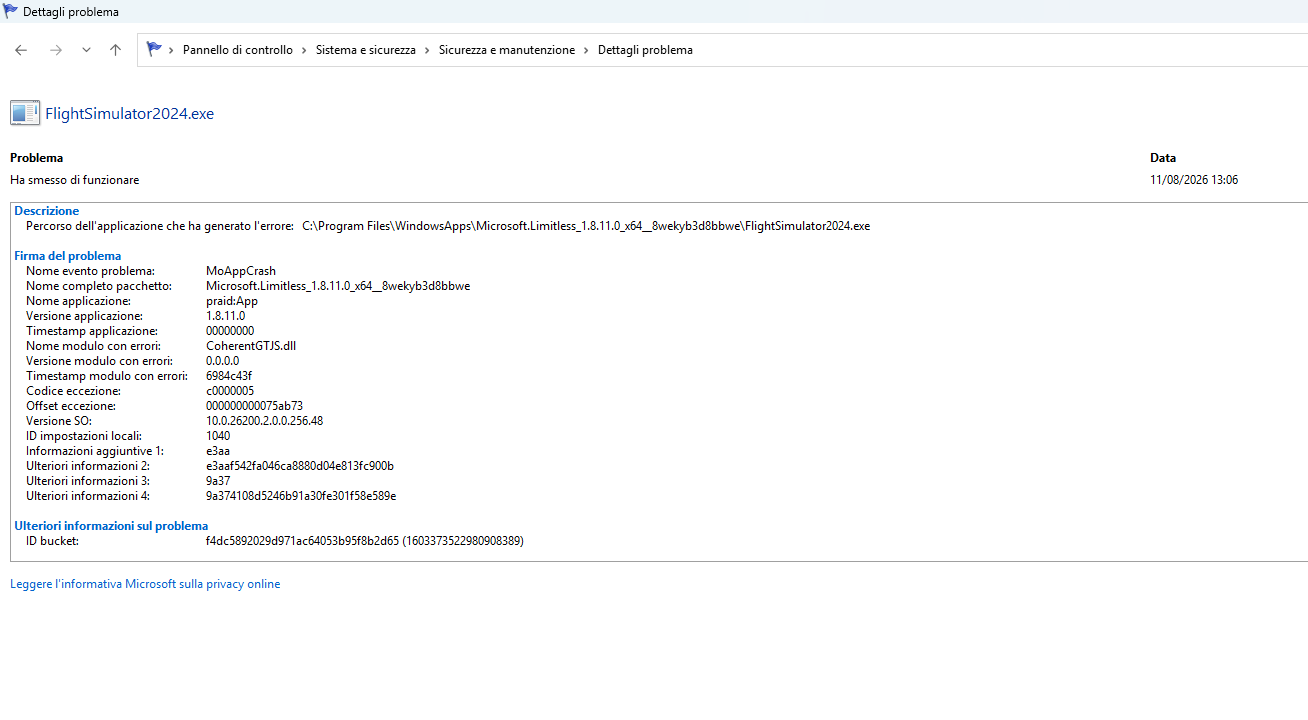Screen dimensions: 1308x720
Task: Select the CoherentGTJS.dll module name
Action: tap(251, 346)
